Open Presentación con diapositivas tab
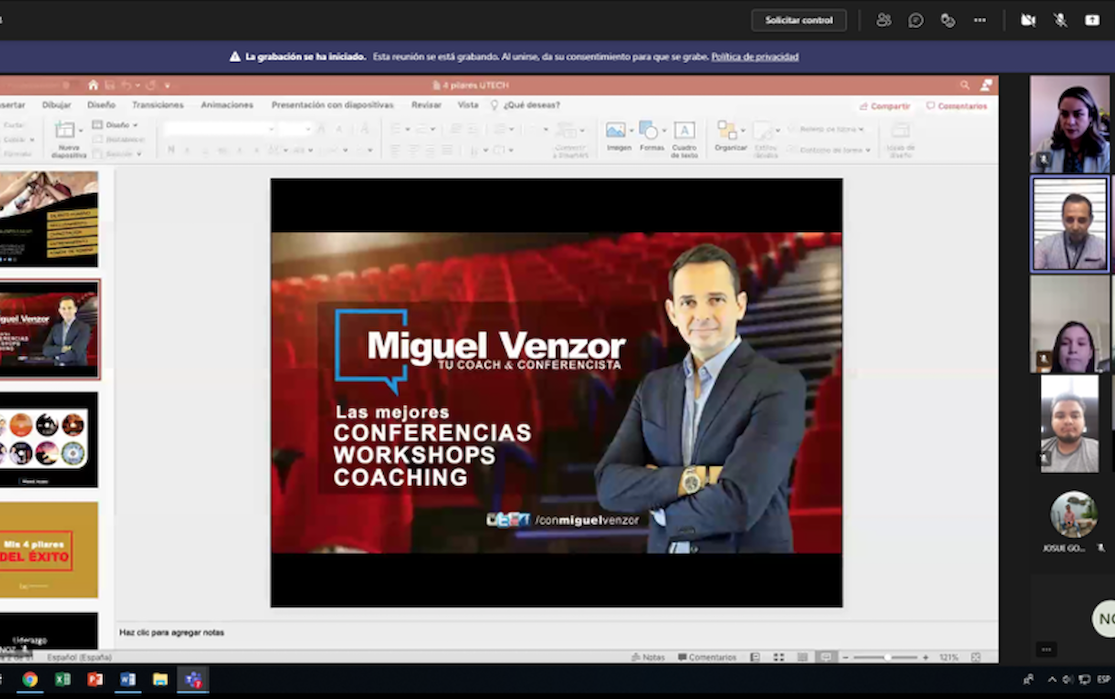 click(x=332, y=105)
